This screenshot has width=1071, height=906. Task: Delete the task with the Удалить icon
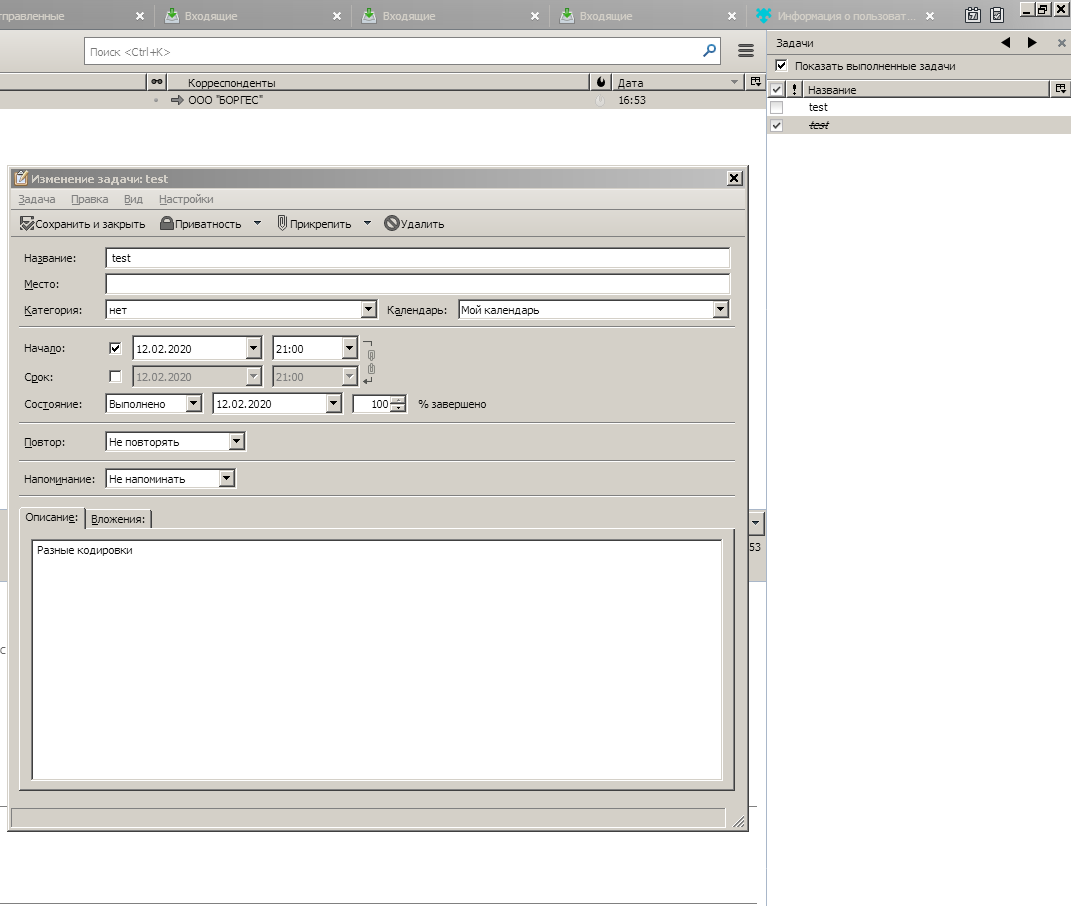pos(392,224)
